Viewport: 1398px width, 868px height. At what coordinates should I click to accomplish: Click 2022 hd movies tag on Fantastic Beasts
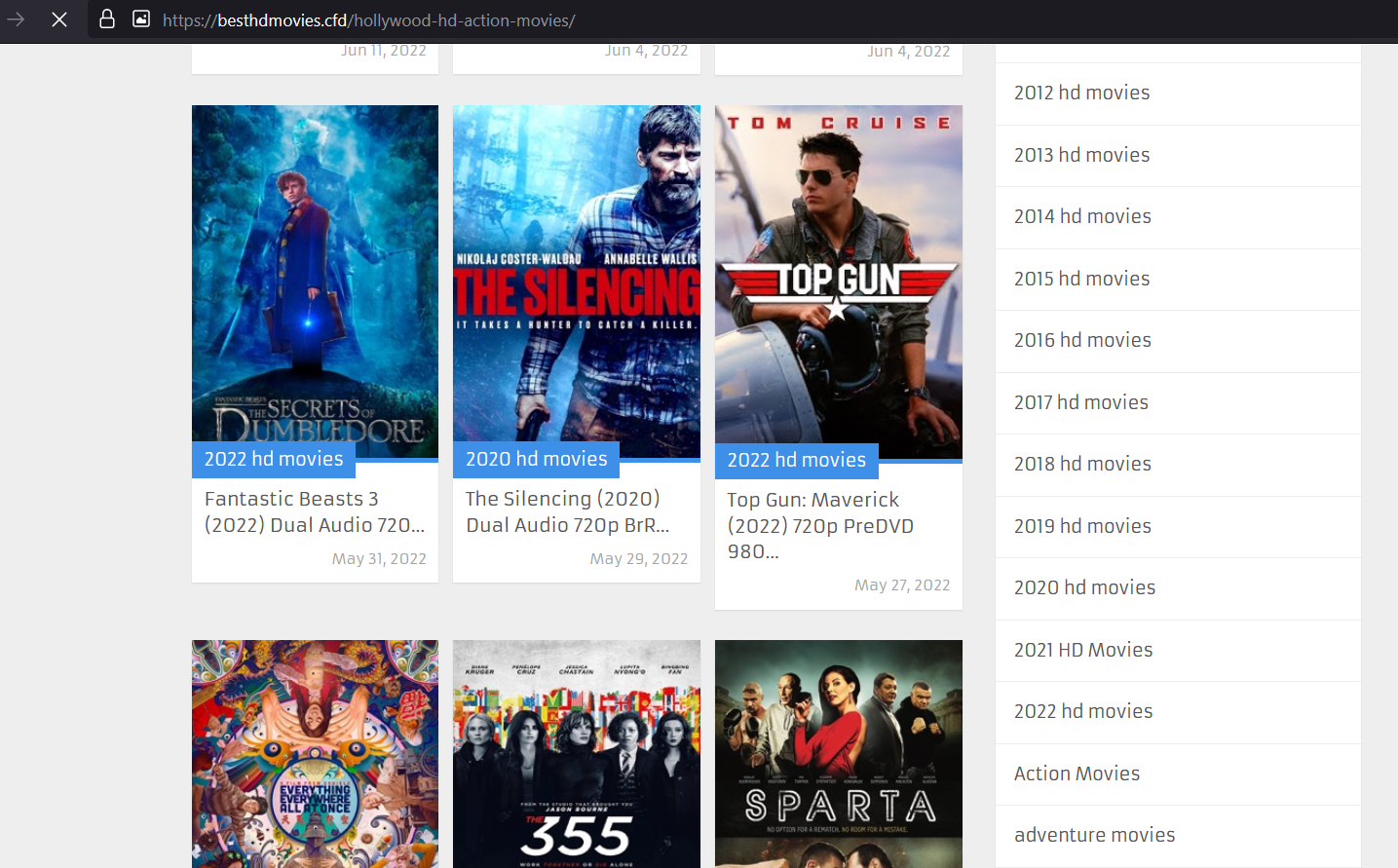coord(274,459)
